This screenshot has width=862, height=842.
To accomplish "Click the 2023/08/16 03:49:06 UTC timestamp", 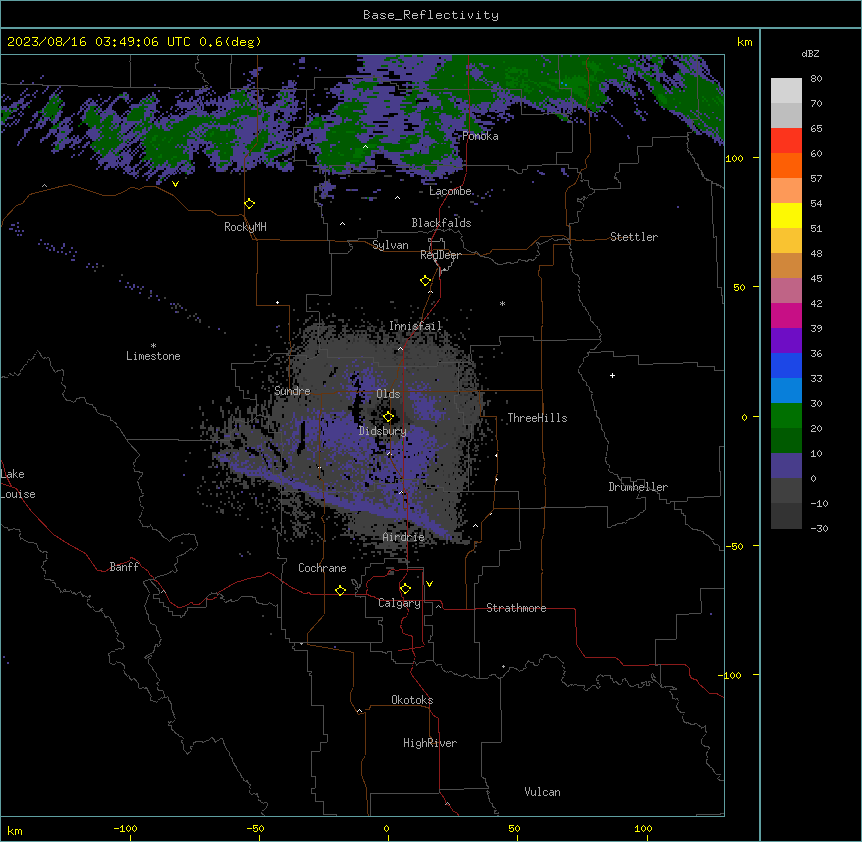I will point(99,42).
